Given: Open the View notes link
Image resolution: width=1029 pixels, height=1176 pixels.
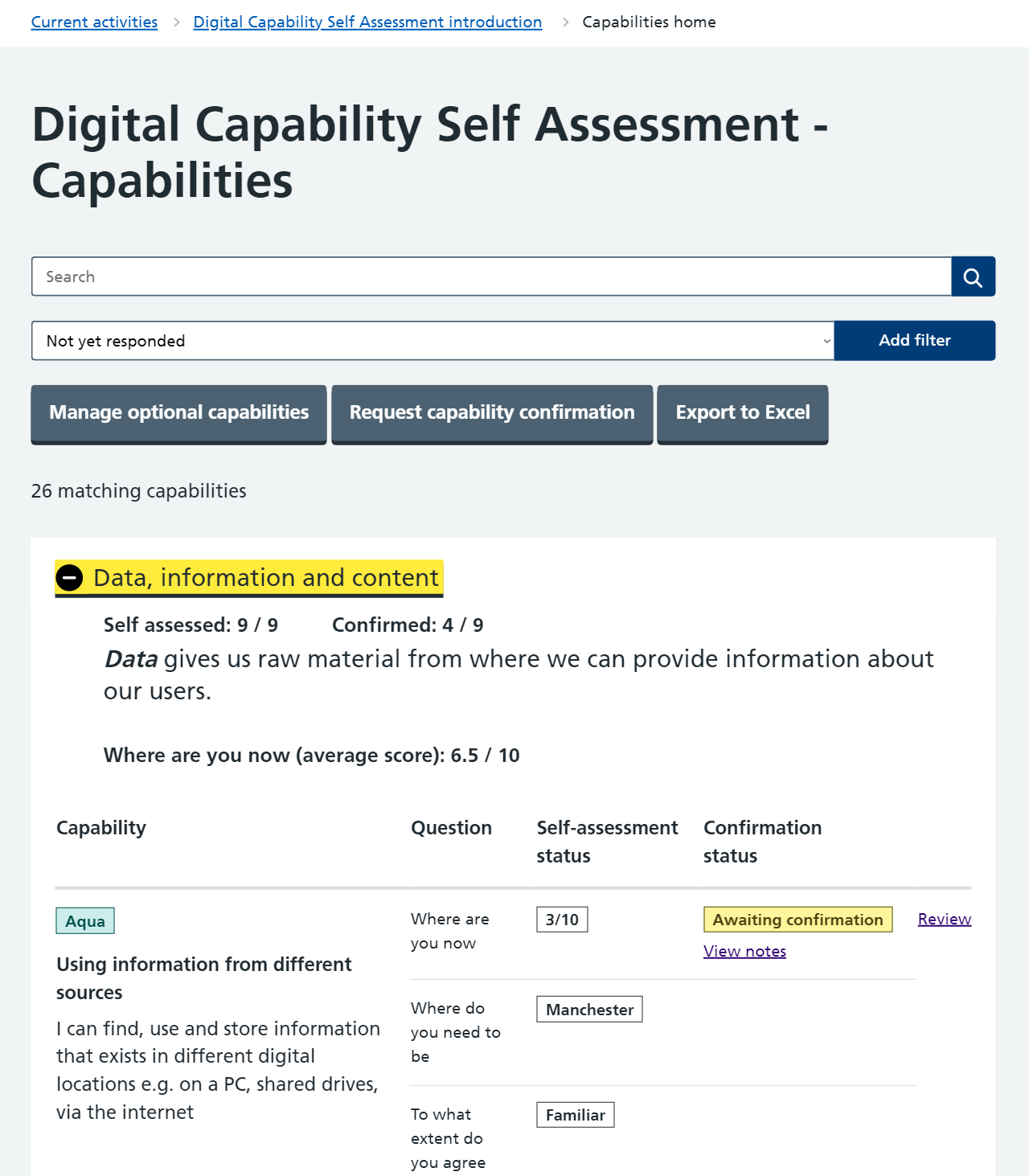Looking at the screenshot, I should click(x=744, y=951).
